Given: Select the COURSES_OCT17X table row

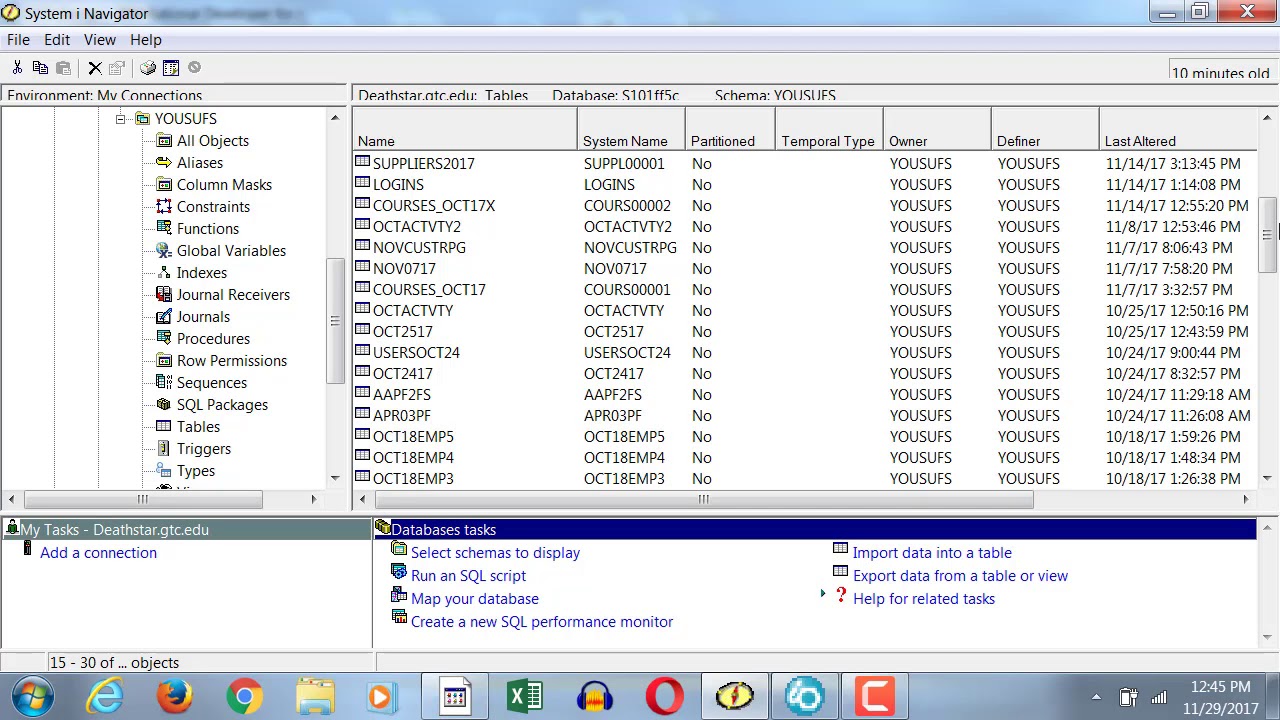Looking at the screenshot, I should pos(805,206).
